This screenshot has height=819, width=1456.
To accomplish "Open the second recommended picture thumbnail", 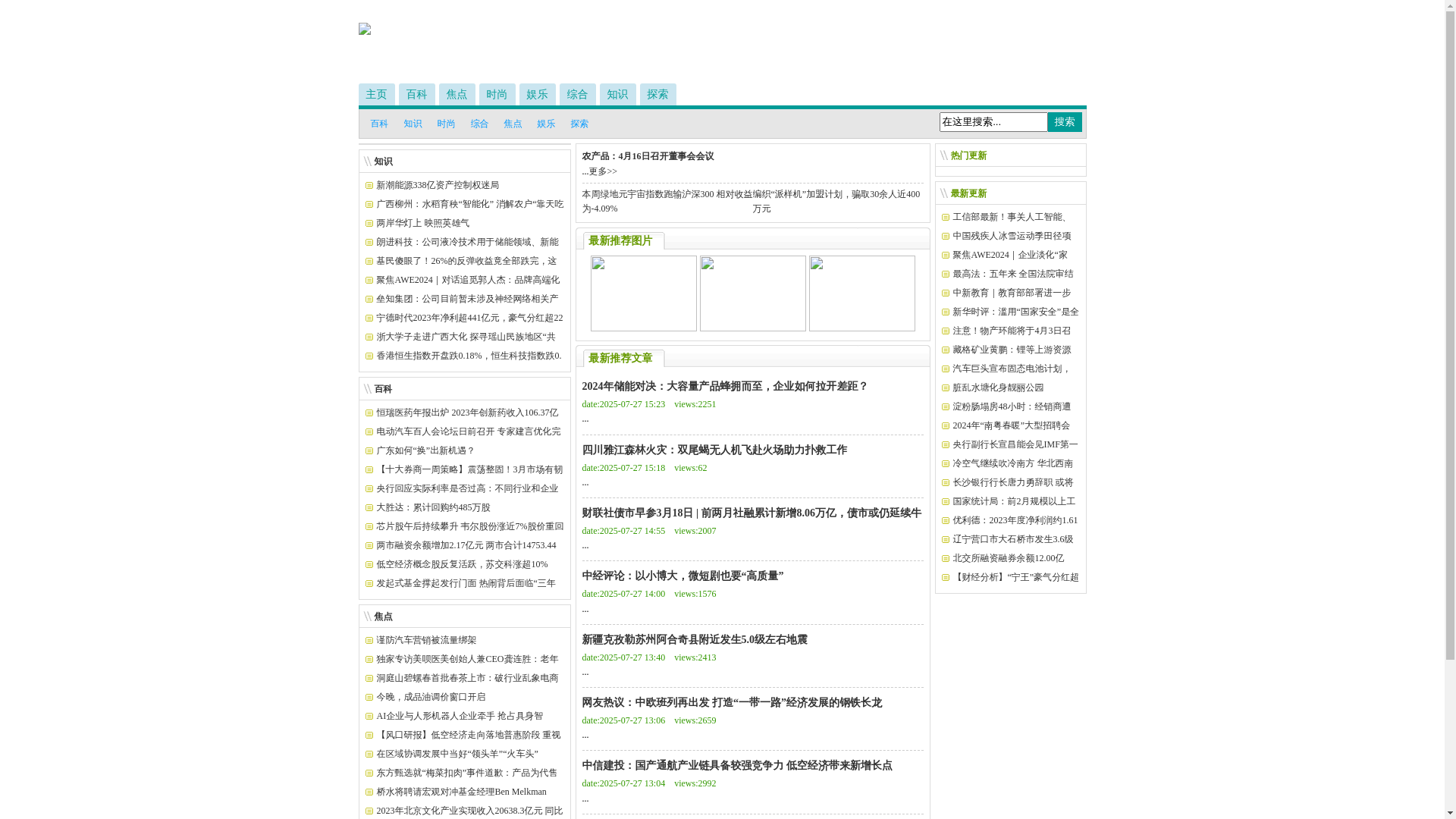I will coord(753,293).
